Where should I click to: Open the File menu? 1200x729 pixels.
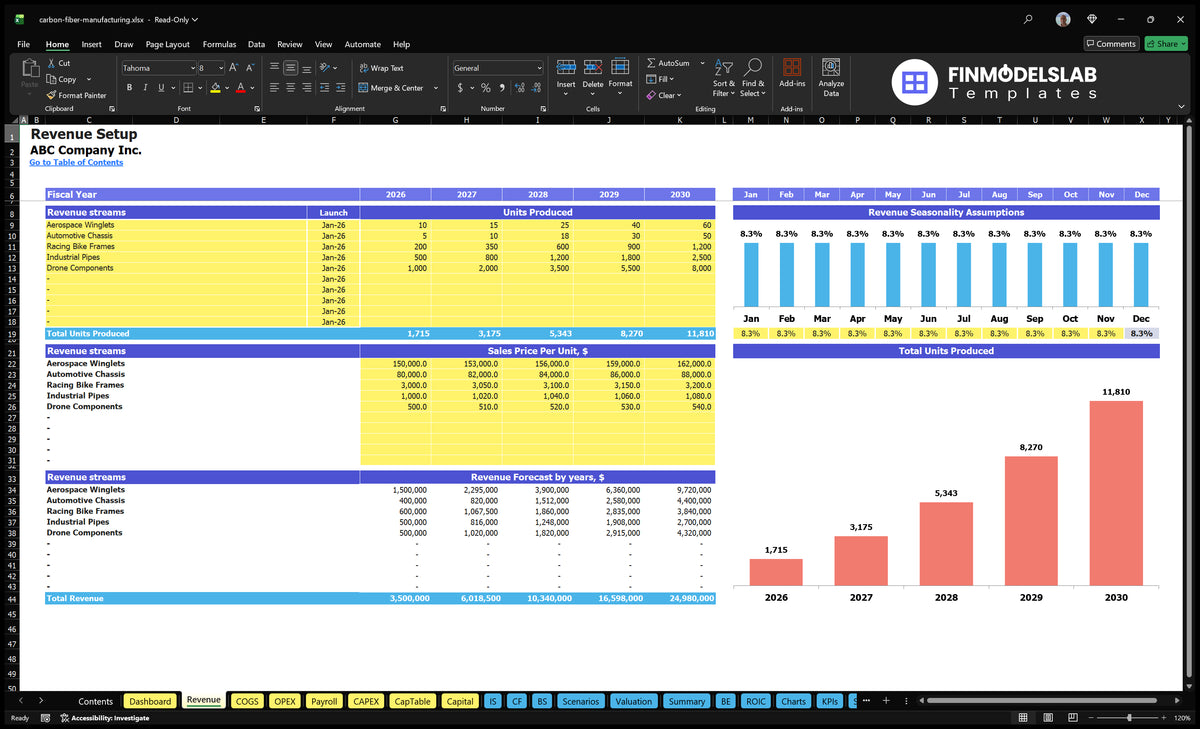click(23, 44)
